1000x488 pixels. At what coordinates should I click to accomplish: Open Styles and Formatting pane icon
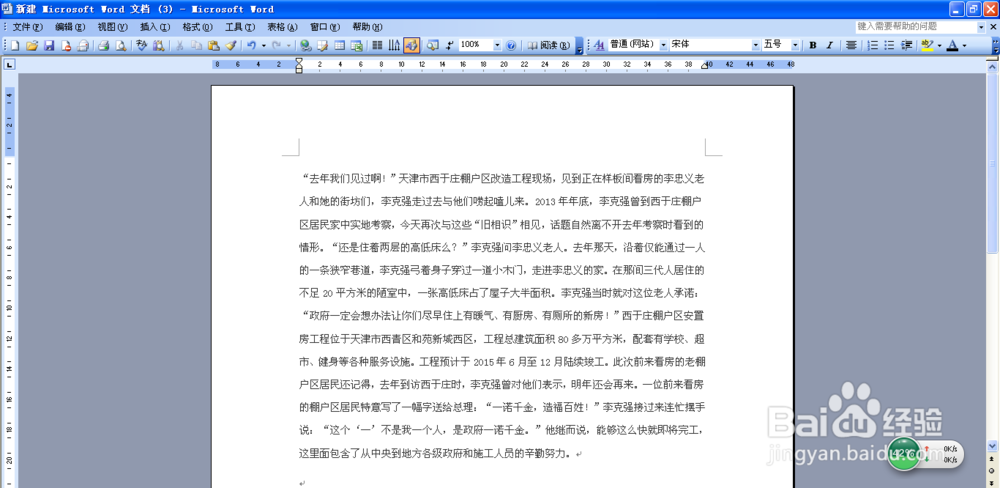point(600,45)
